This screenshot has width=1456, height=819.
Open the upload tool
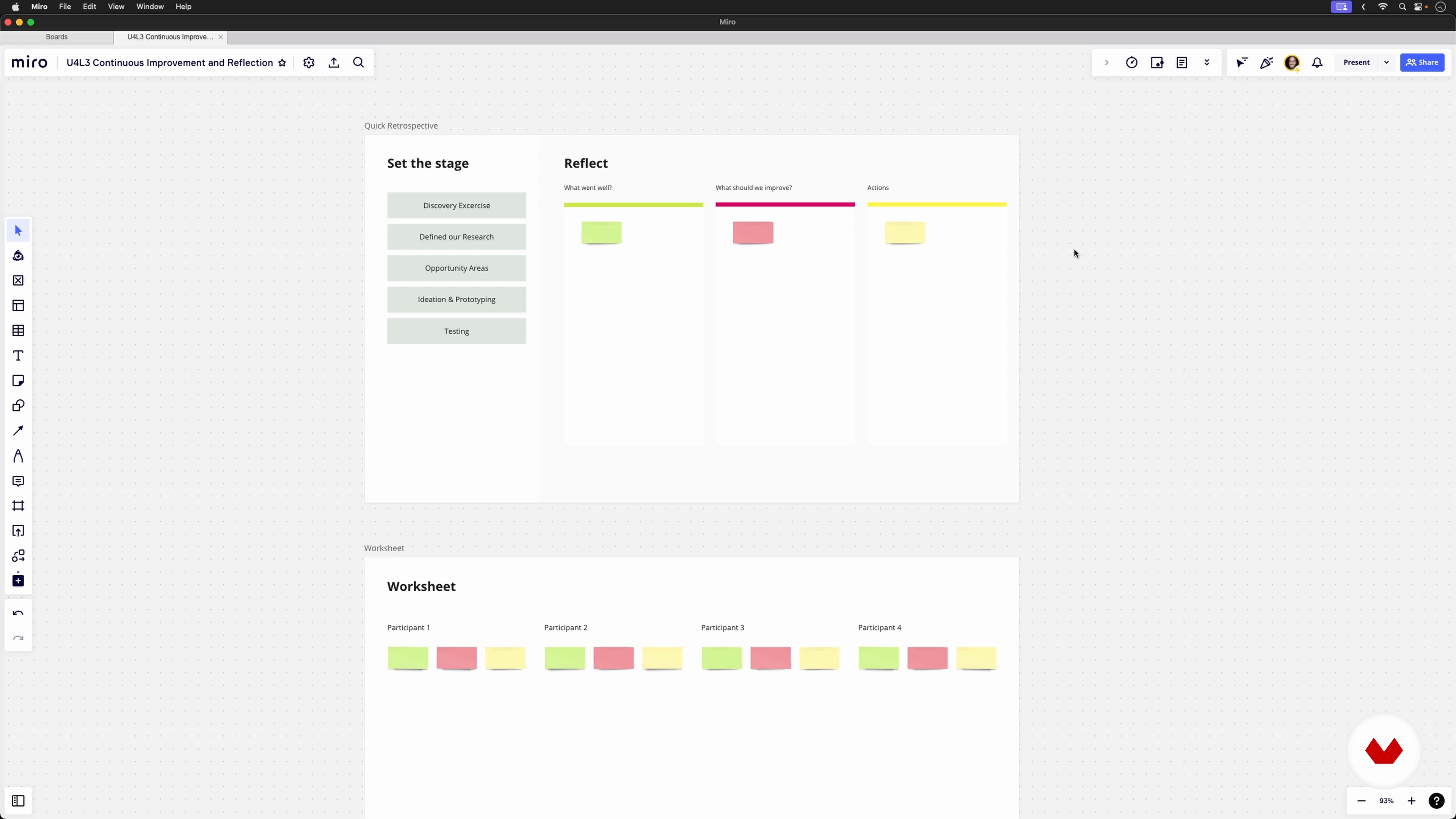18,531
